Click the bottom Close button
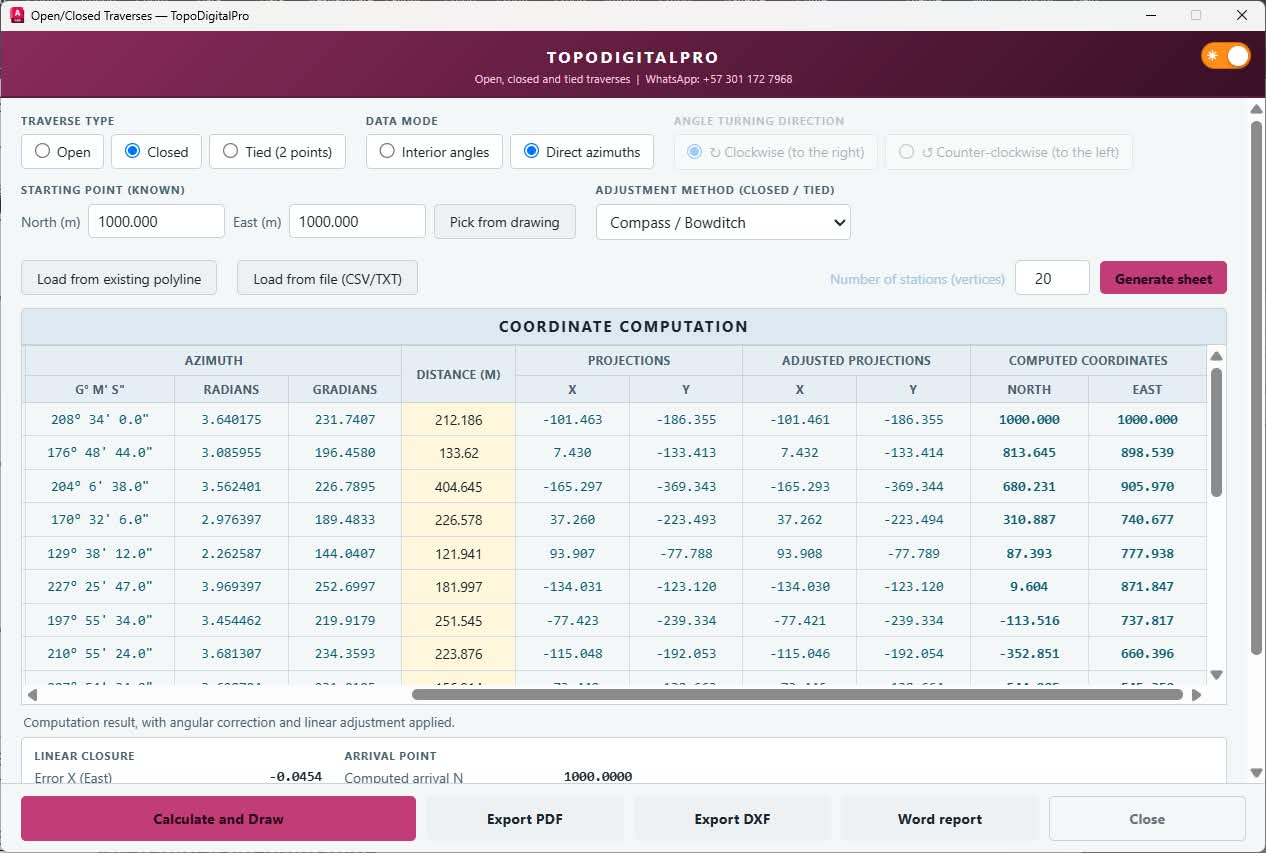The height and width of the screenshot is (857, 1266). pyautogui.click(x=1147, y=818)
